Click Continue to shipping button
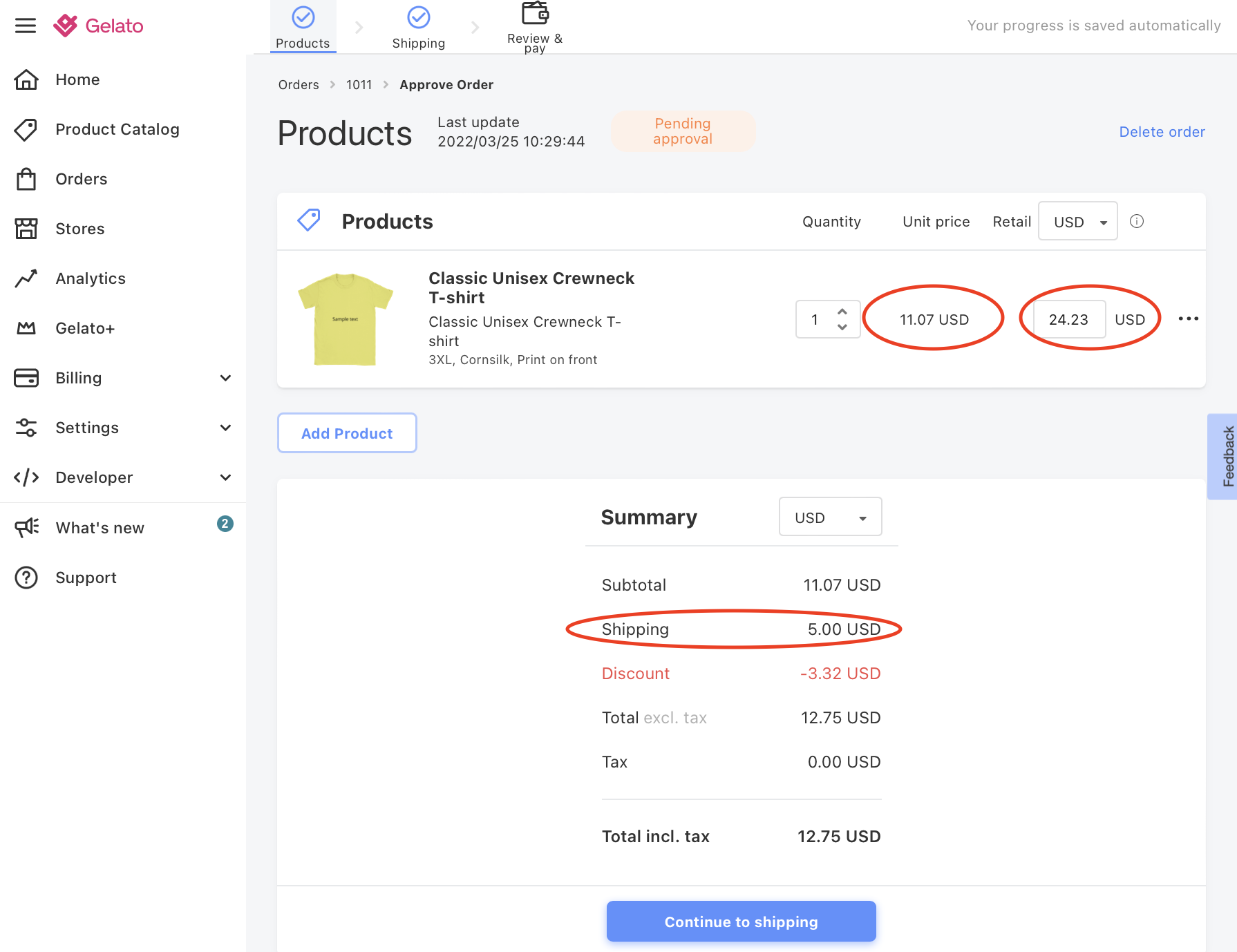 tap(742, 922)
